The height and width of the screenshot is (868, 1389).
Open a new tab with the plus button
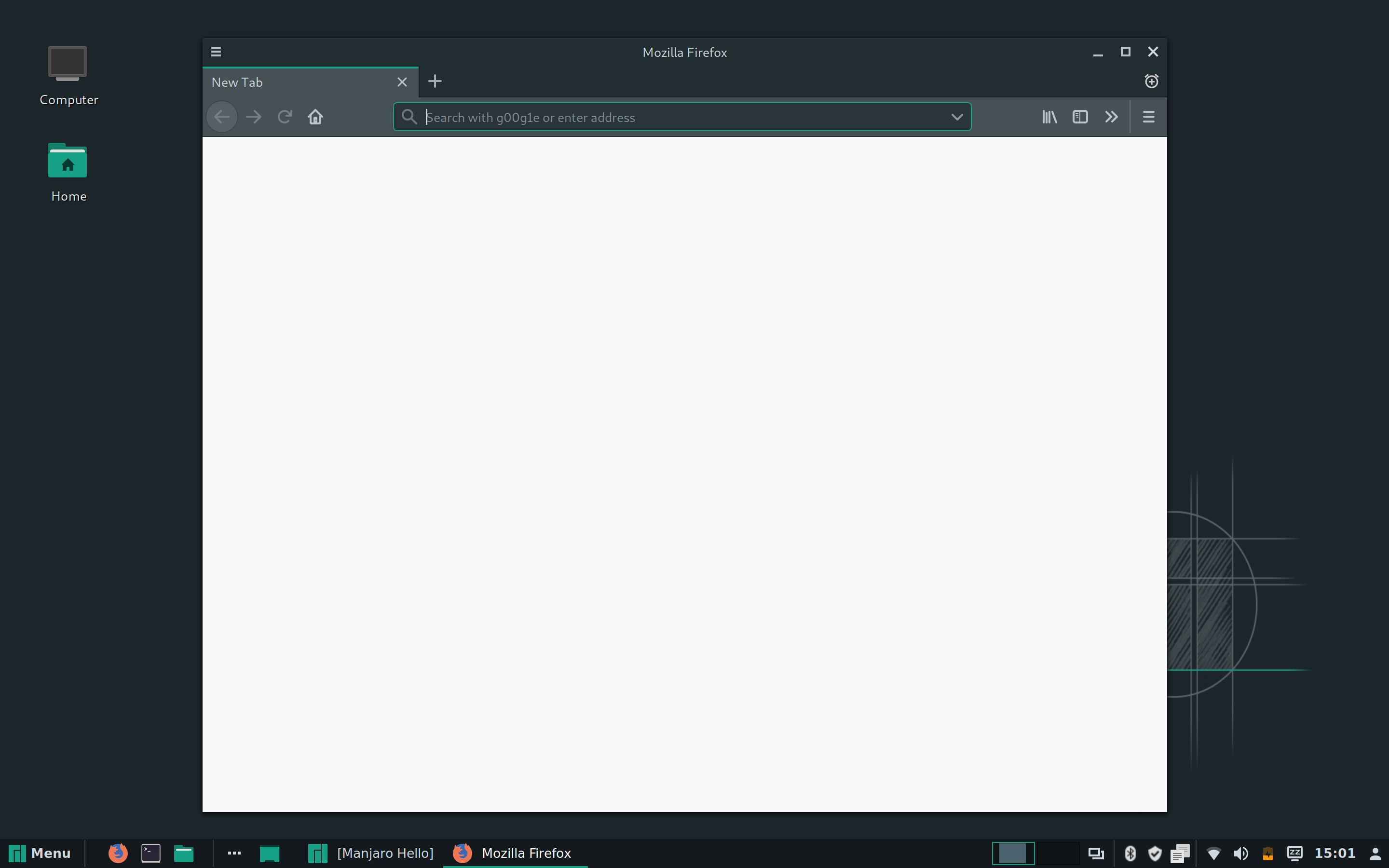coord(435,81)
